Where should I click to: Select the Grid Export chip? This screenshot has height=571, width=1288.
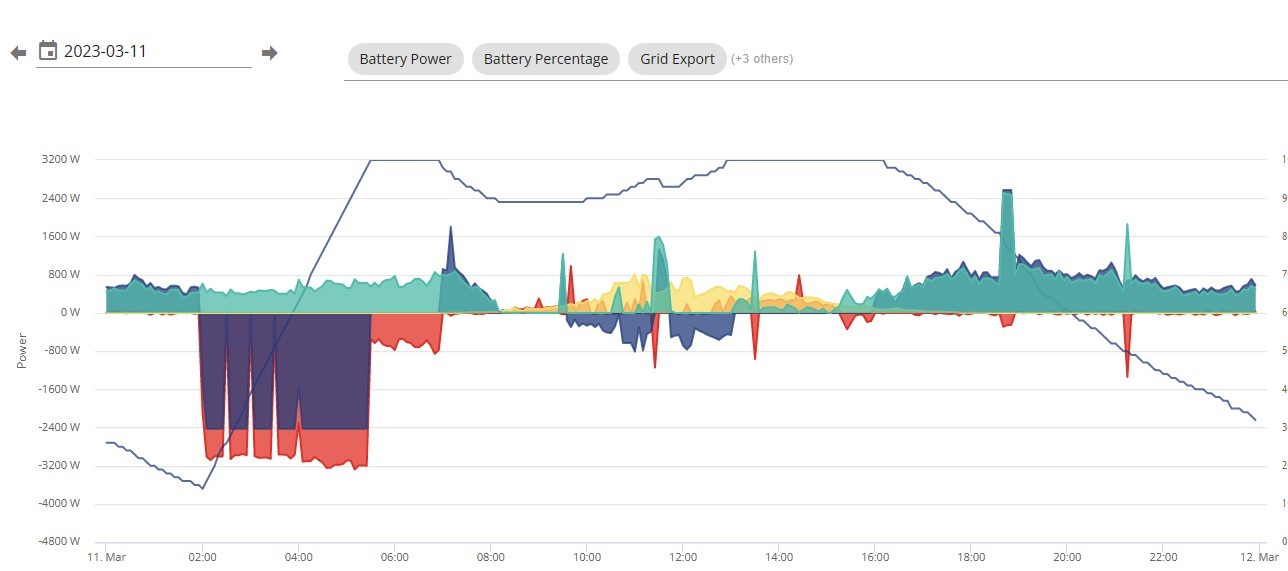(677, 59)
